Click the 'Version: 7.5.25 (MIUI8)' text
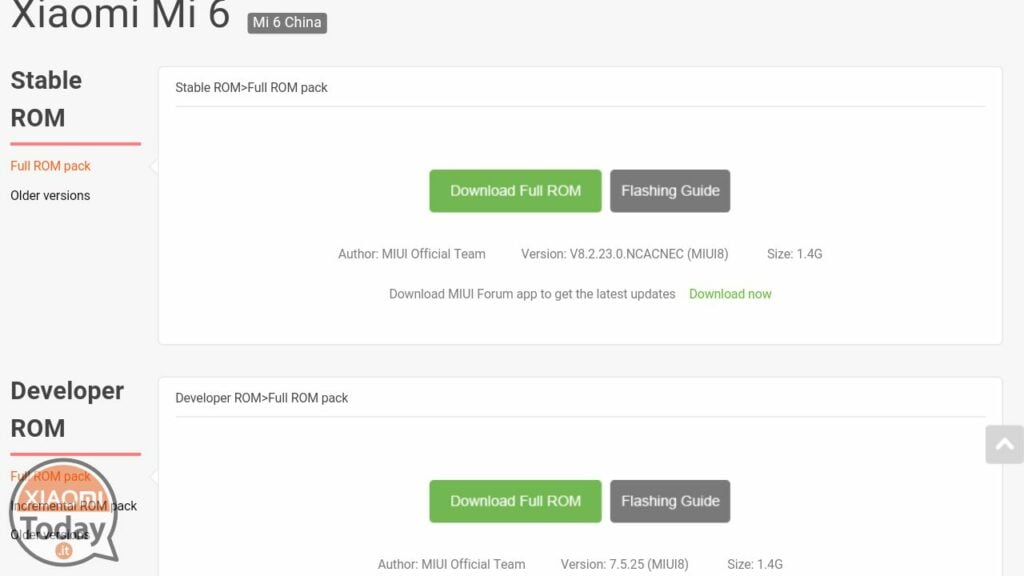The image size is (1024, 576). tap(624, 564)
